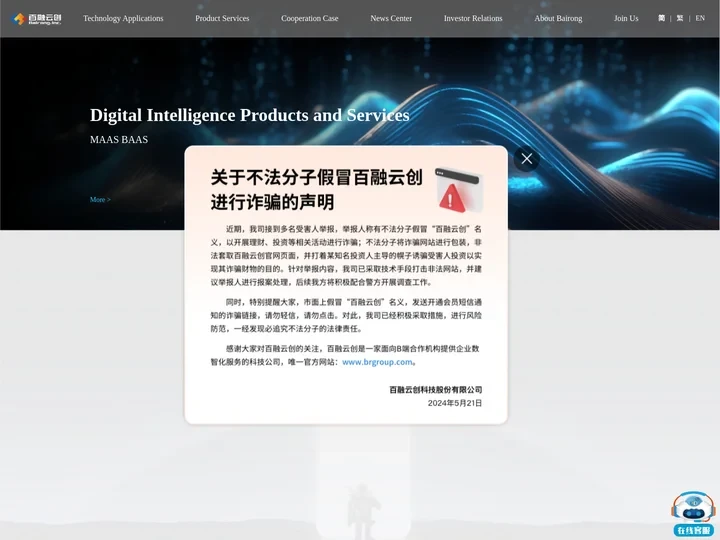The height and width of the screenshot is (540, 720).
Task: Click the 百融云创科技股份有限公司 signature
Action: [436, 389]
